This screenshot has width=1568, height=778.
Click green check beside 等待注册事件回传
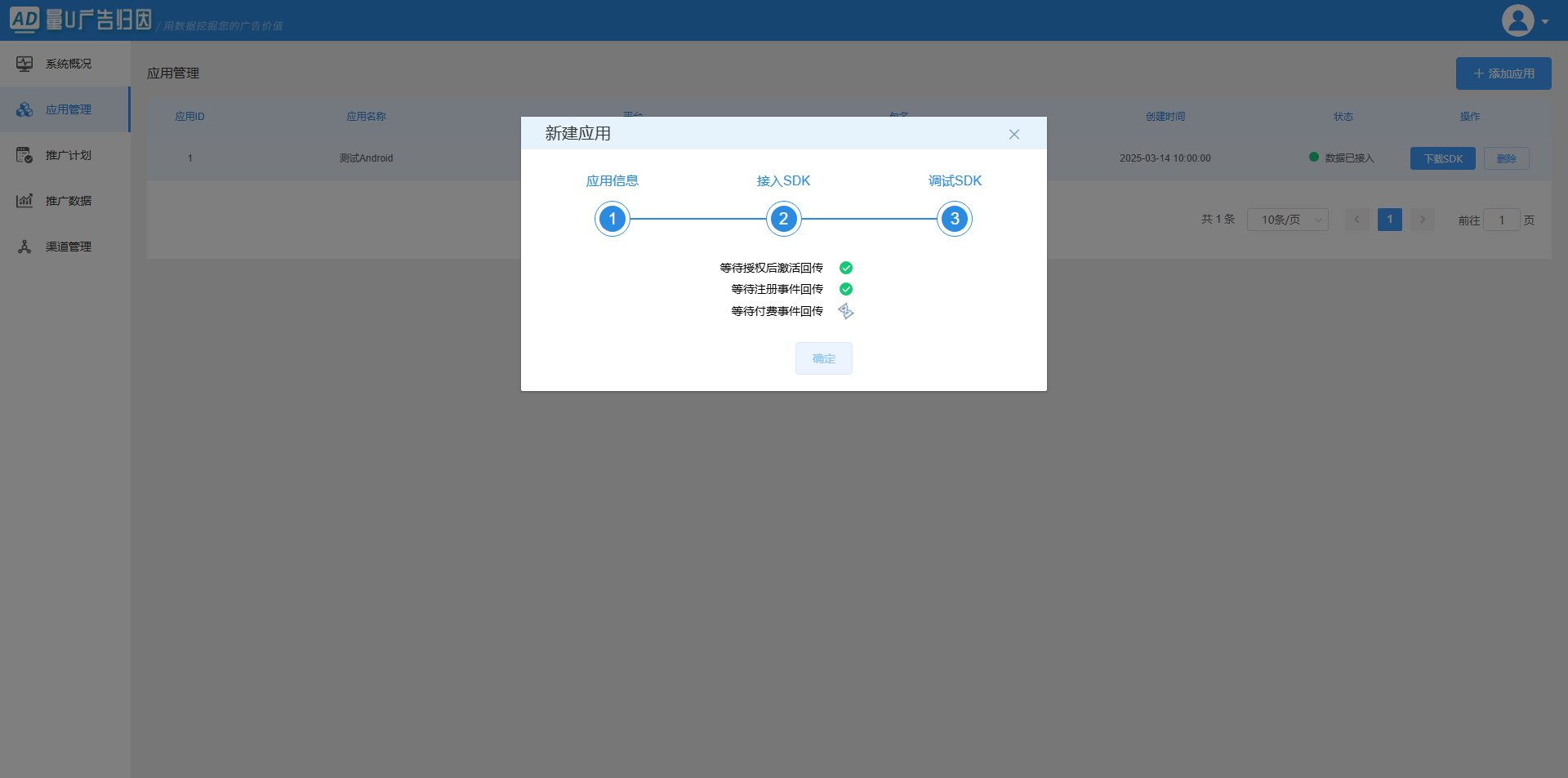click(846, 289)
